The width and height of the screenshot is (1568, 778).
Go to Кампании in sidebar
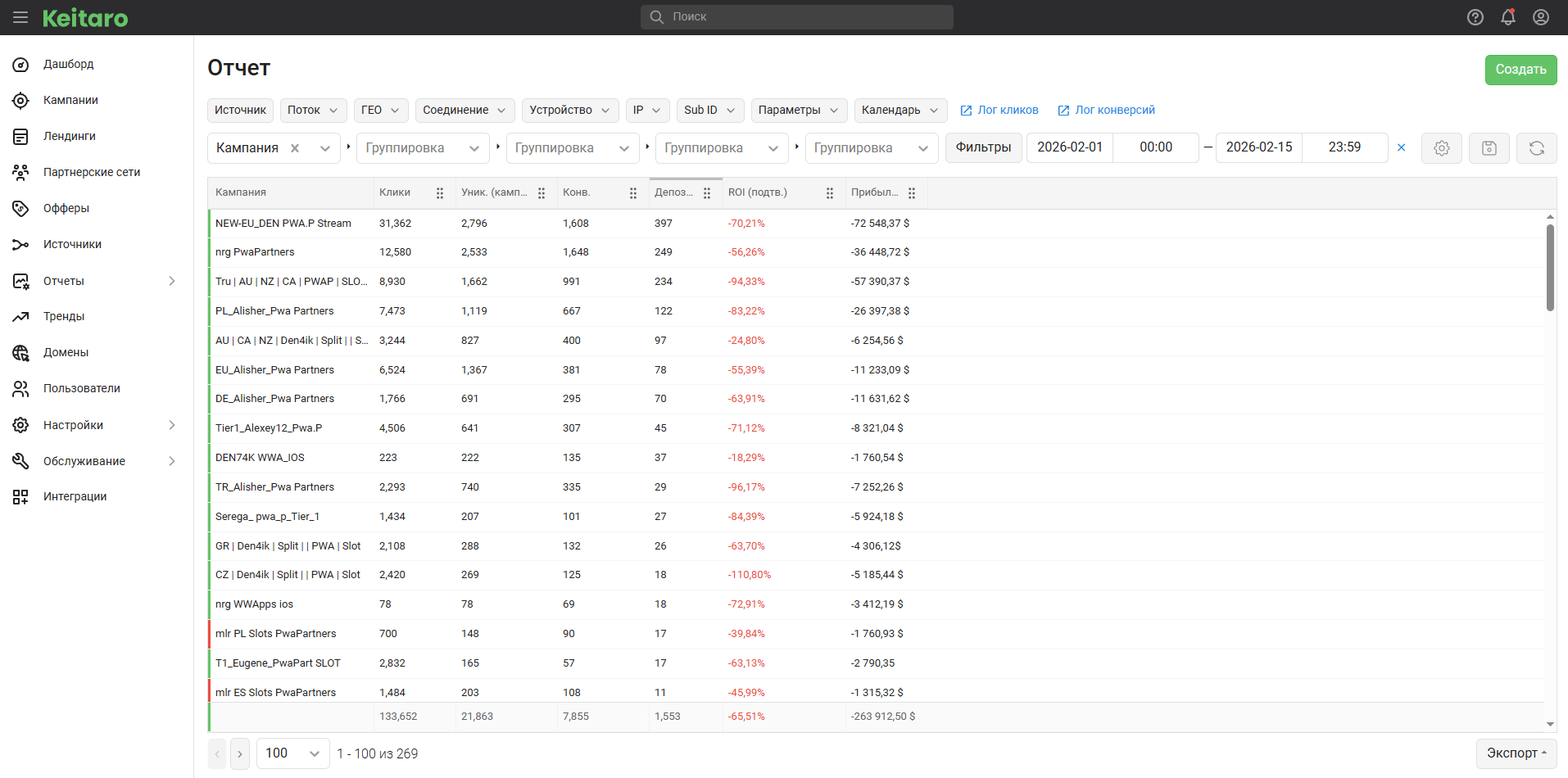(70, 100)
